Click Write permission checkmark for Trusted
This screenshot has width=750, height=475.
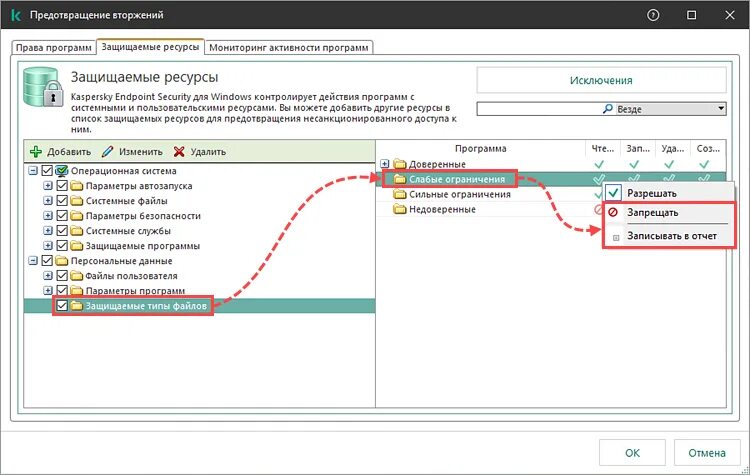(x=634, y=164)
